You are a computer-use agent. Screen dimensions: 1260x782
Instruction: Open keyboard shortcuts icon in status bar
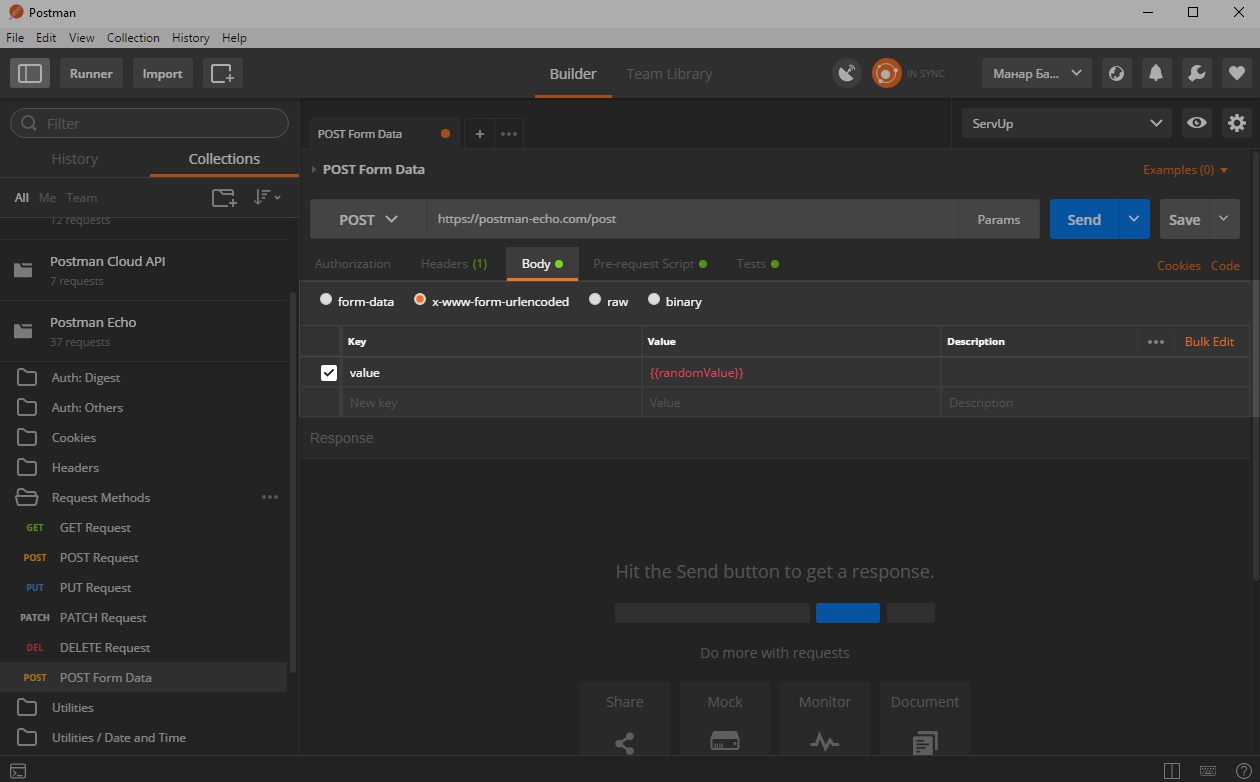(1208, 770)
